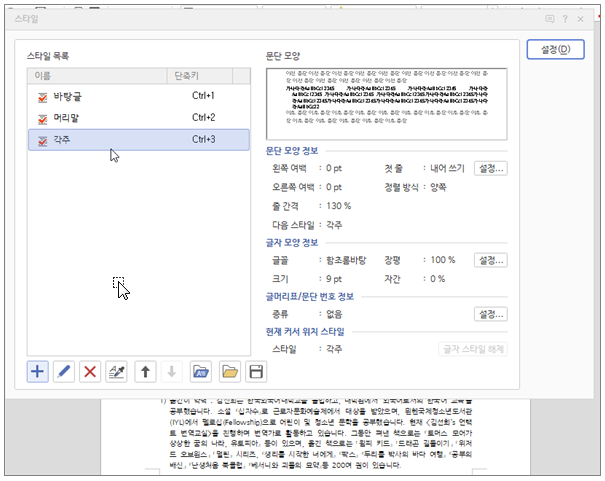
Task: Click the 바탕글 style checkmark icon
Action: (43, 97)
